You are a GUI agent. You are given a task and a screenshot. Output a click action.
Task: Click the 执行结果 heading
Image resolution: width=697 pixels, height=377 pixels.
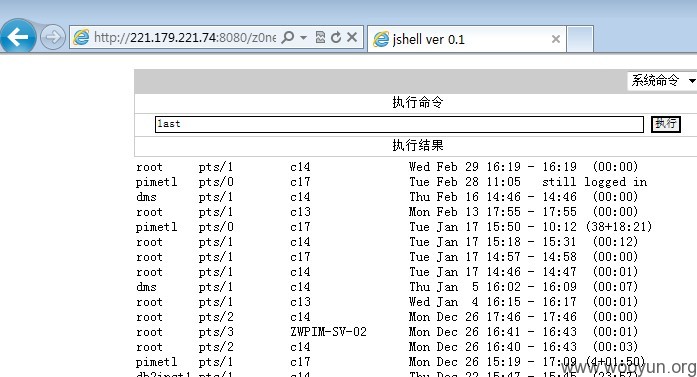point(418,145)
